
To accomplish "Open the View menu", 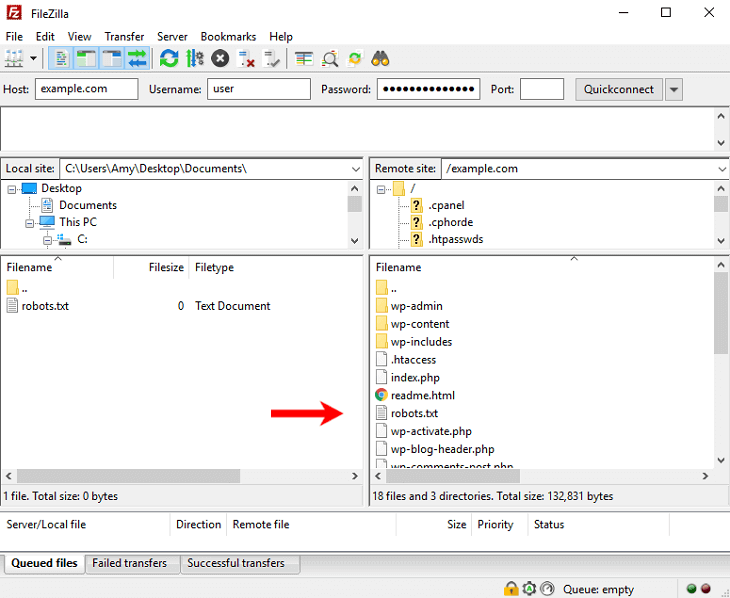I will click(79, 36).
